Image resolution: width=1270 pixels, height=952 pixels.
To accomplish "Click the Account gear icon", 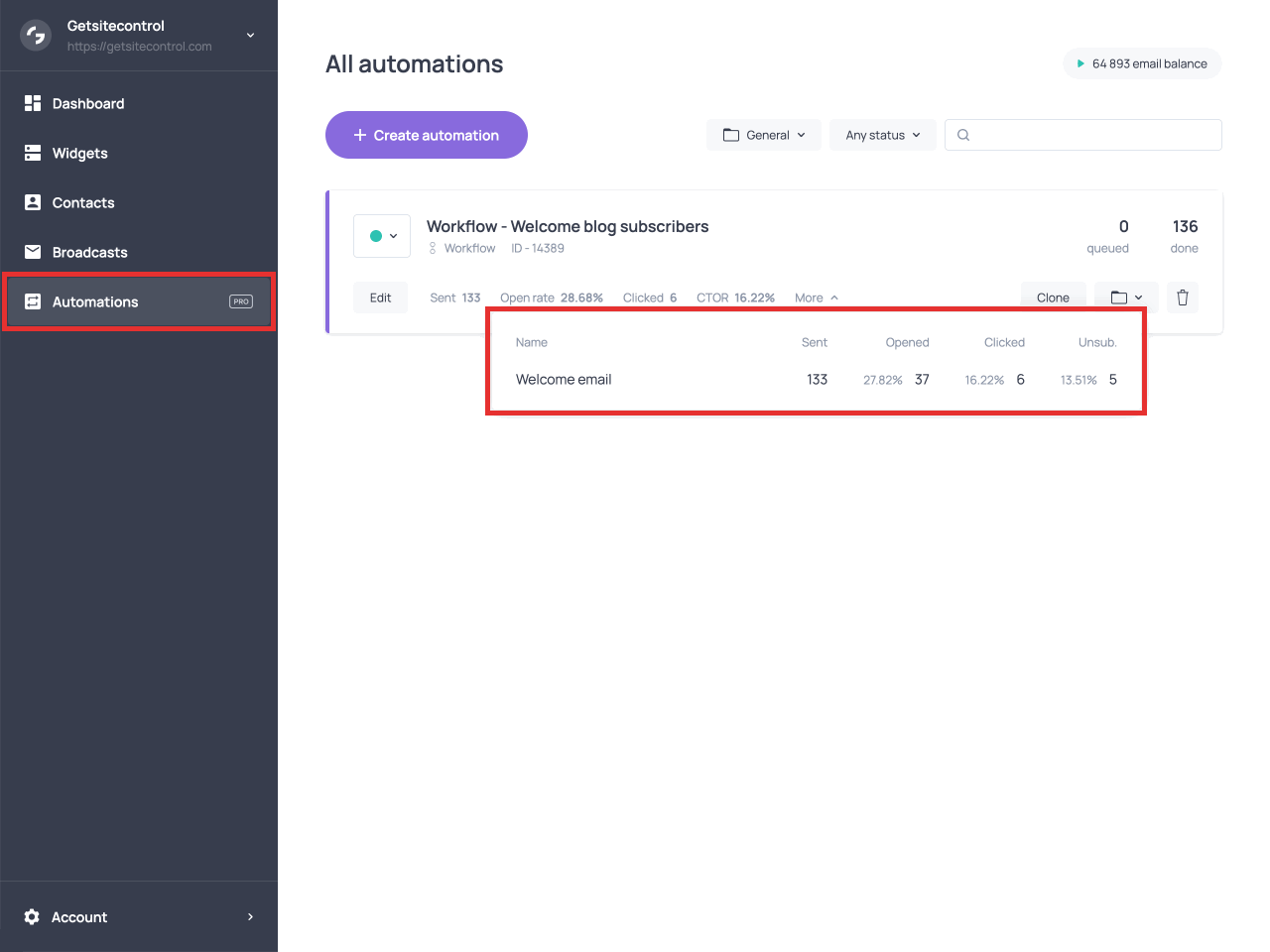I will pos(32,917).
